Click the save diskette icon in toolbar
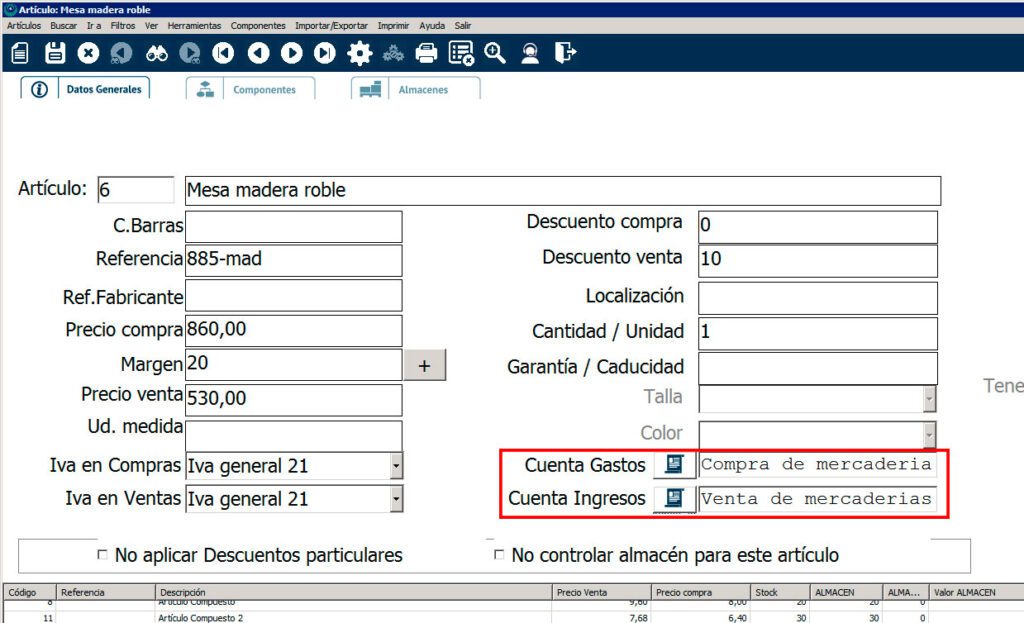Image resolution: width=1024 pixels, height=623 pixels. (x=54, y=53)
